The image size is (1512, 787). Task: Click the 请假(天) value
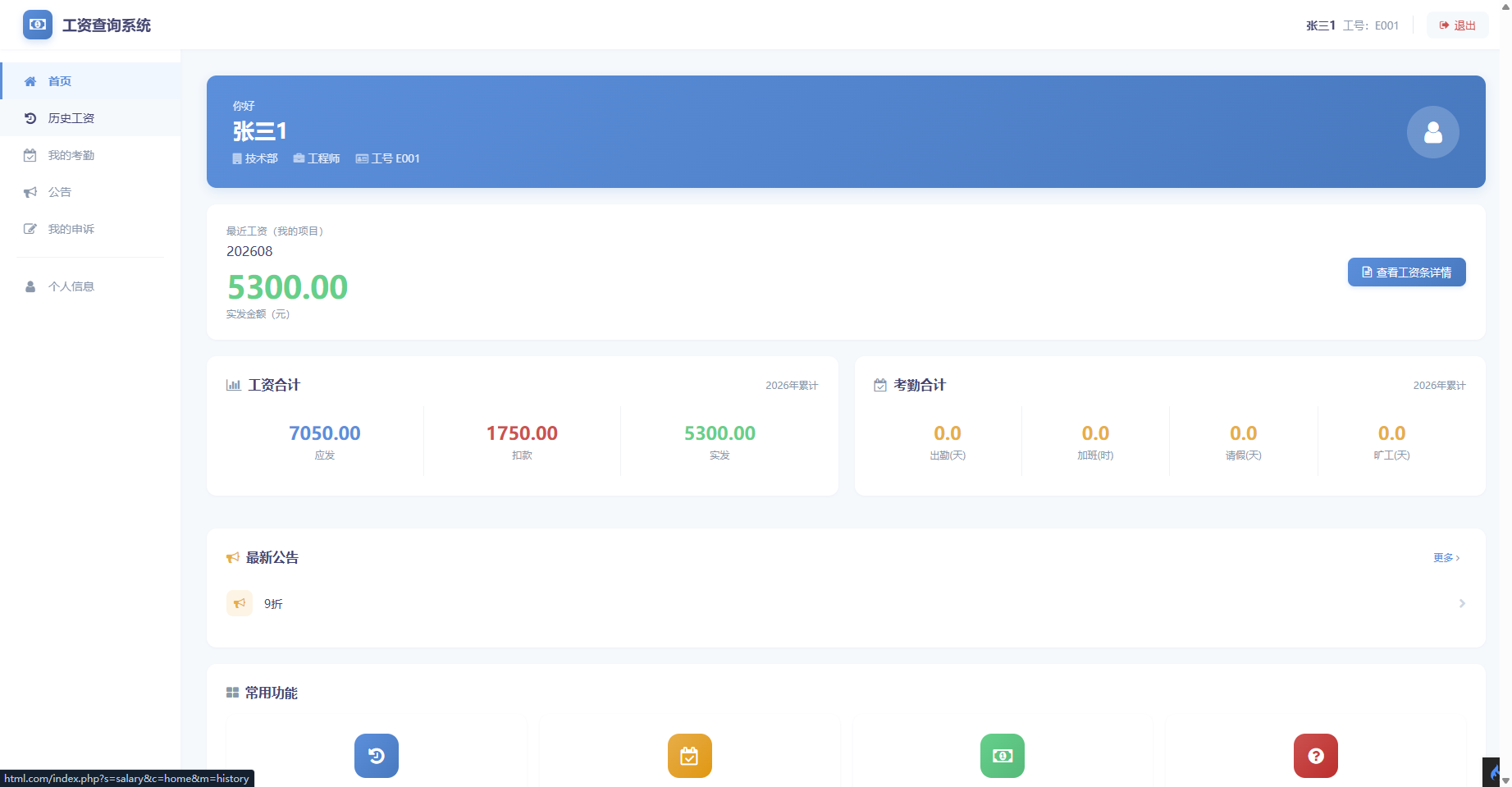(1243, 433)
